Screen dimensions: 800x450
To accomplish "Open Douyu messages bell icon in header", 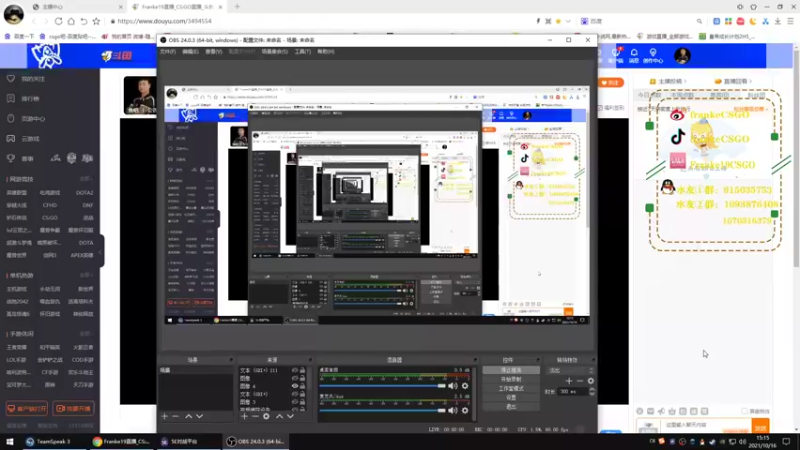I will click(x=634, y=56).
